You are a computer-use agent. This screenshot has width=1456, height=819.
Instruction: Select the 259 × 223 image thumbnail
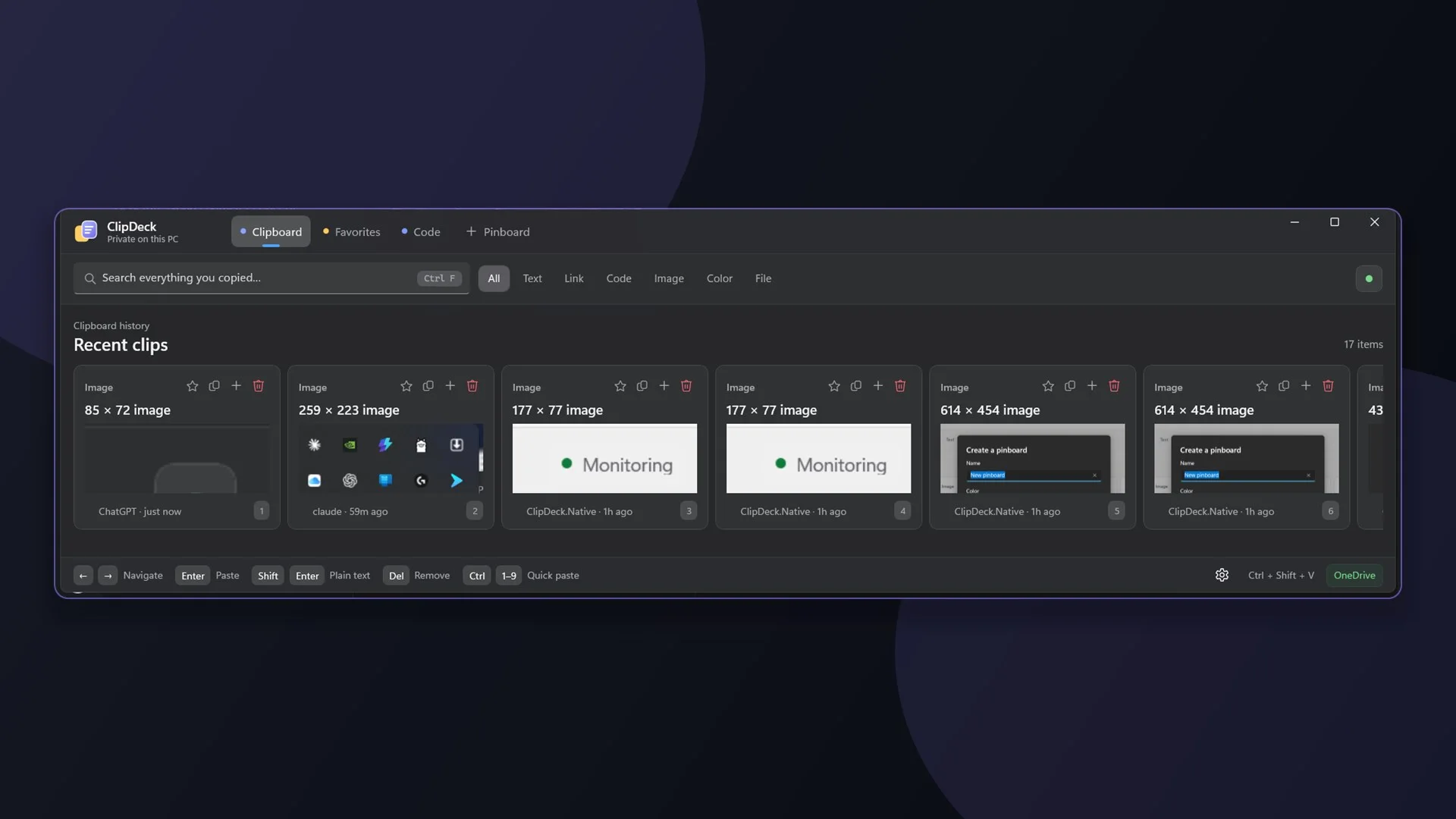click(391, 459)
